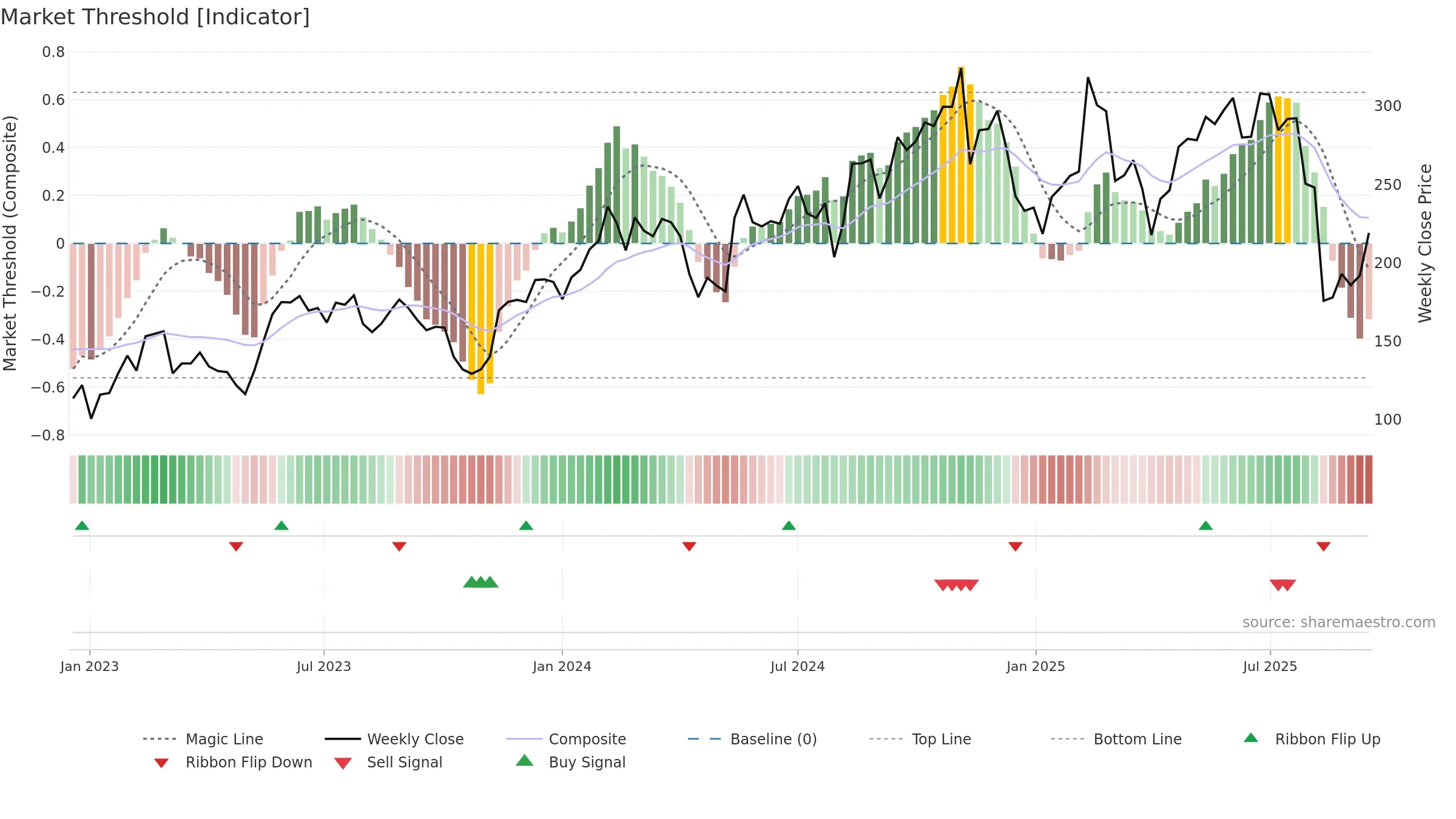Click the red Sell Signal cluster at Jul 2025
Viewport: 1456px width, 819px height.
[1282, 585]
